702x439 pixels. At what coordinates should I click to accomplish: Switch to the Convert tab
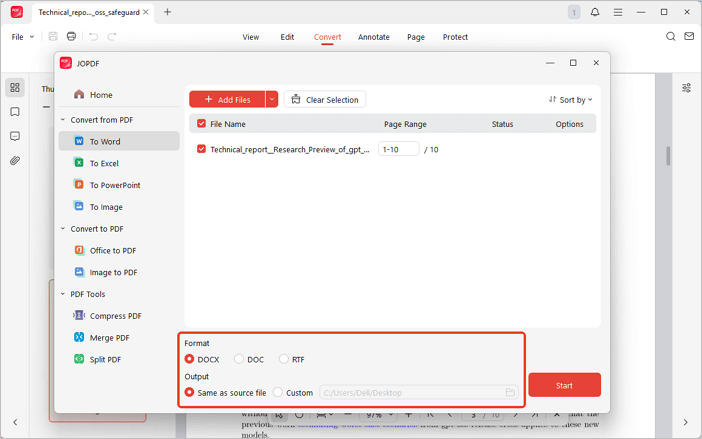coord(327,37)
